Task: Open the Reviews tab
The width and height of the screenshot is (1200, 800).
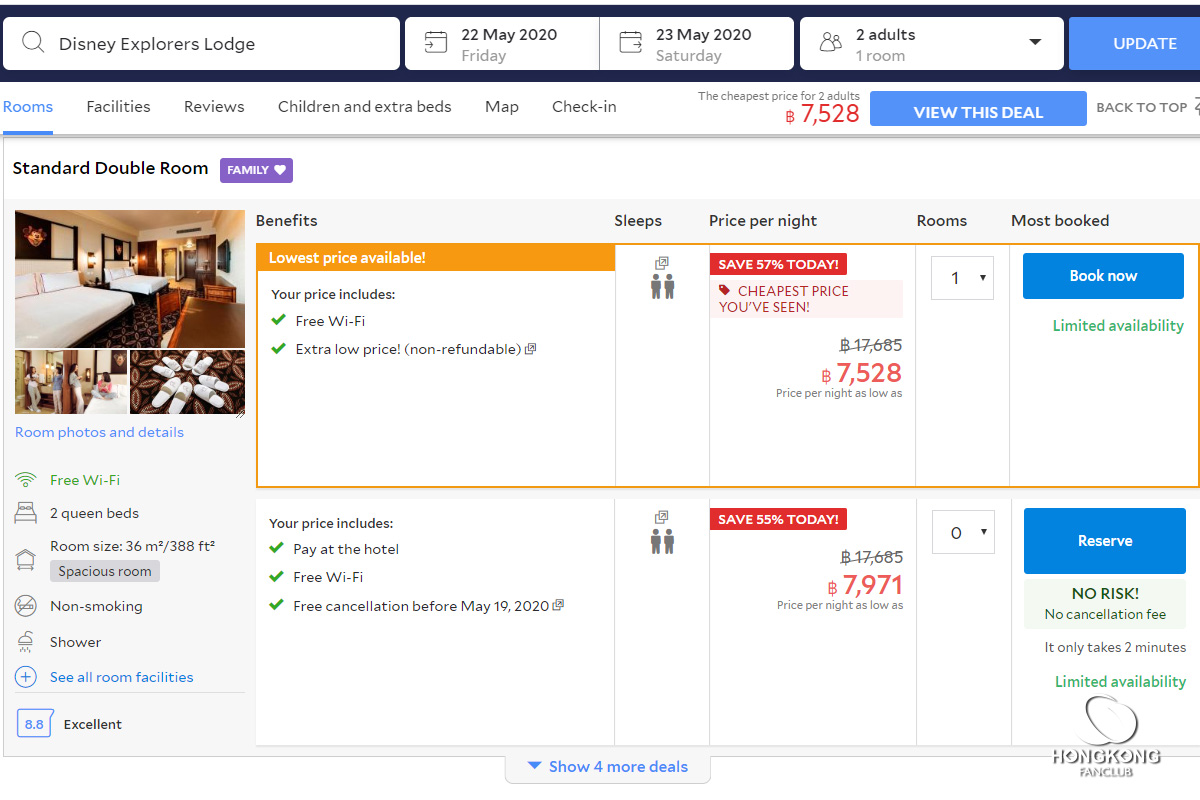Action: pyautogui.click(x=214, y=107)
